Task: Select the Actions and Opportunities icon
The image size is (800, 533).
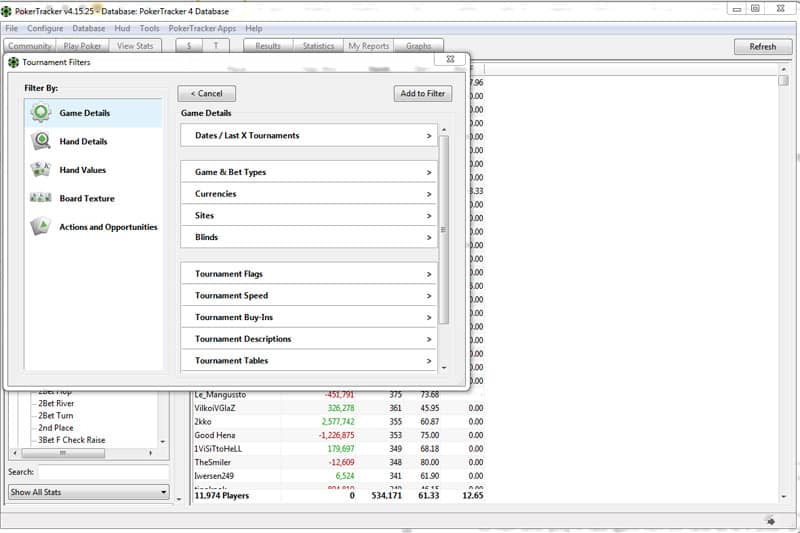Action: coord(41,226)
